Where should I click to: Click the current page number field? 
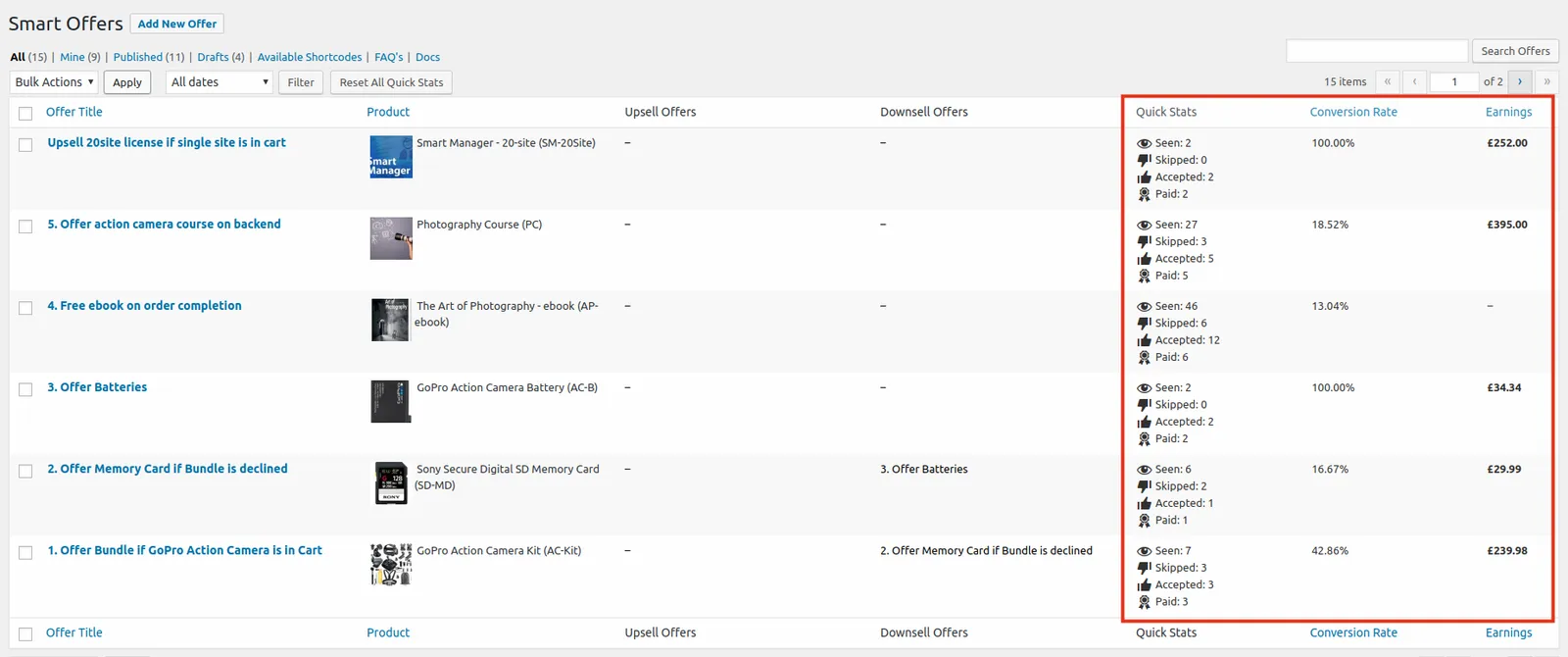point(1454,82)
